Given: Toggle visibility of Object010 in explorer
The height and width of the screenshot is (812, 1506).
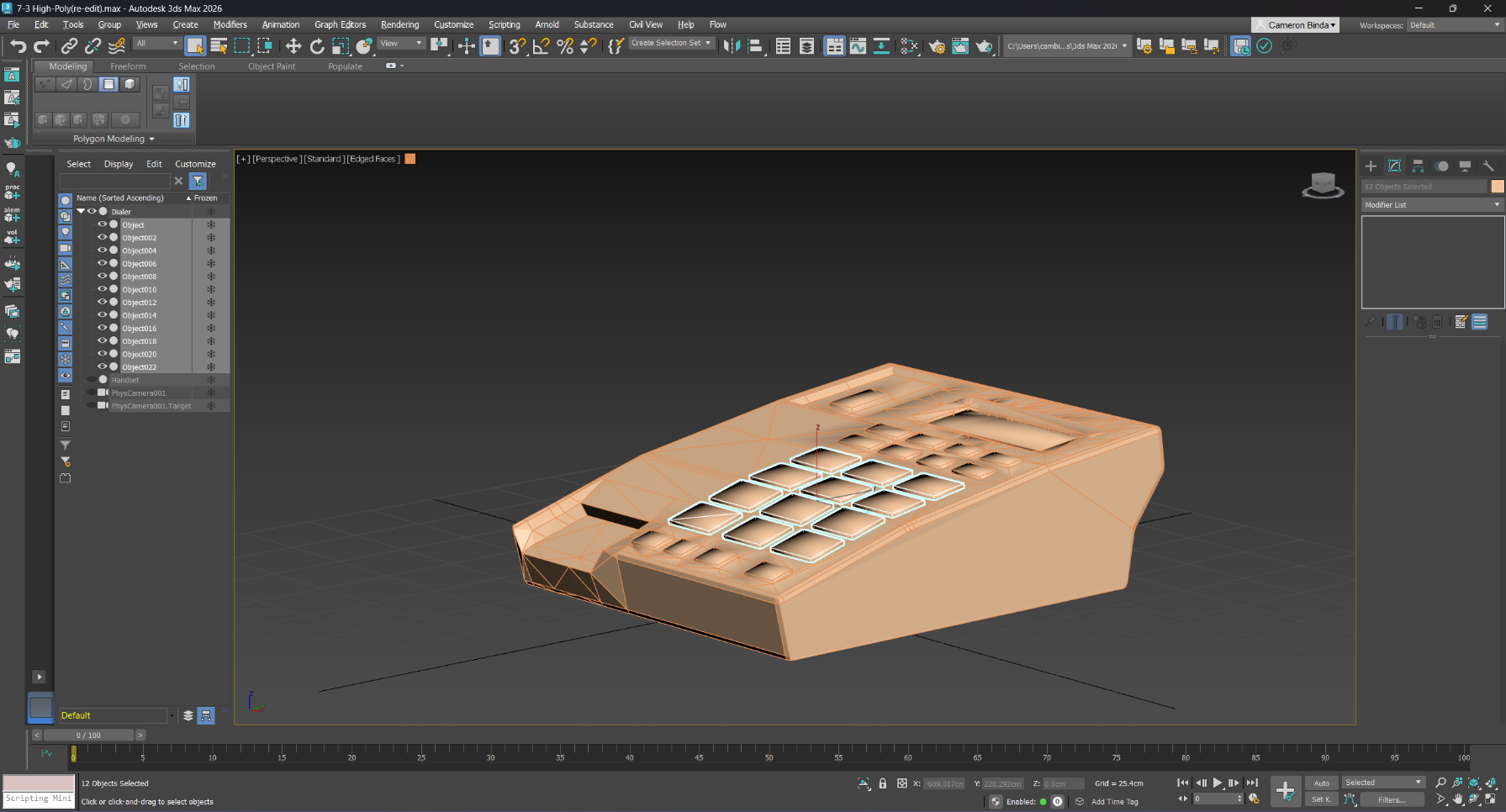Looking at the screenshot, I should (103, 289).
